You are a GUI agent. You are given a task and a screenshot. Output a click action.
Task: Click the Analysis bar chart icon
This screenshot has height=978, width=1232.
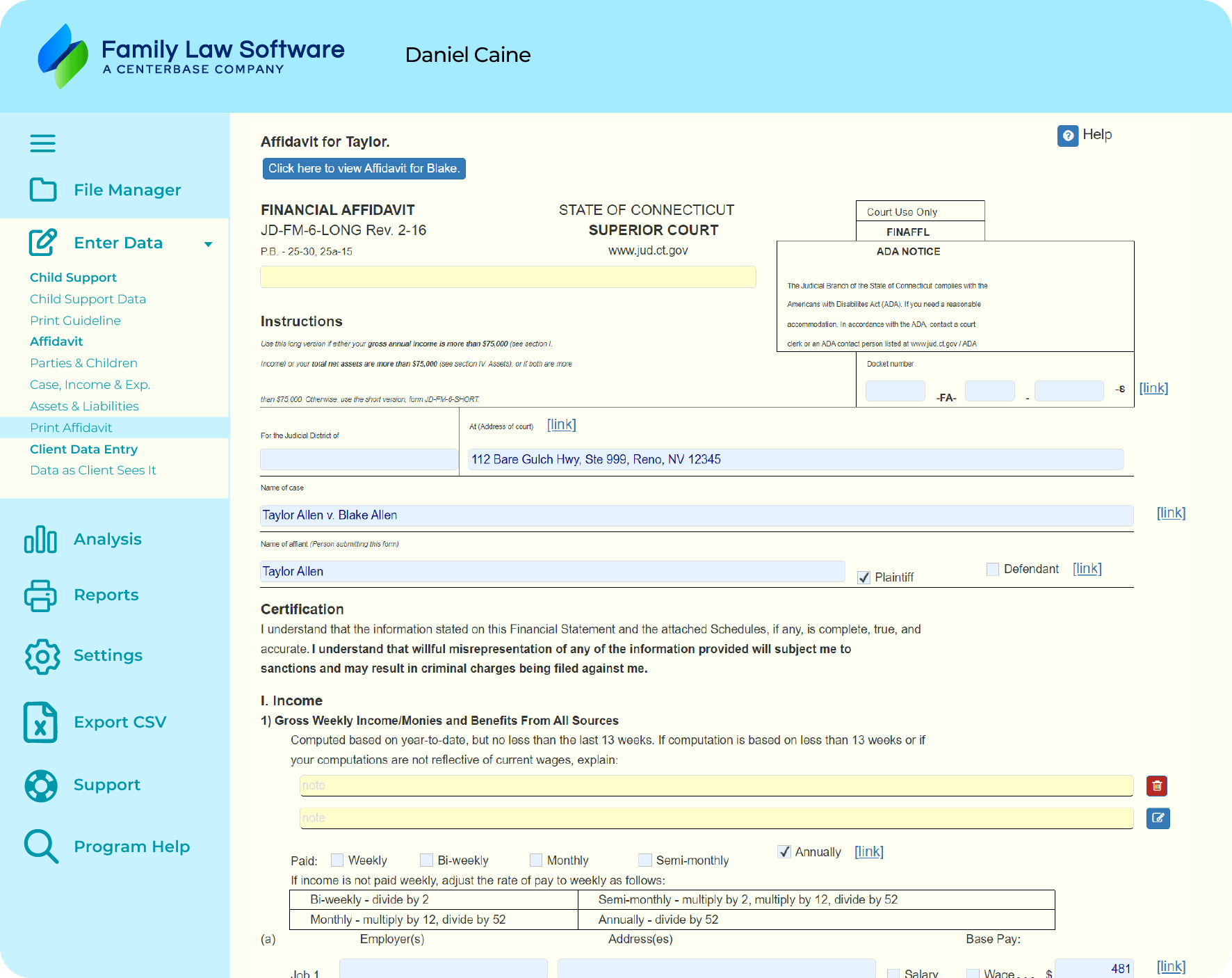[x=40, y=540]
